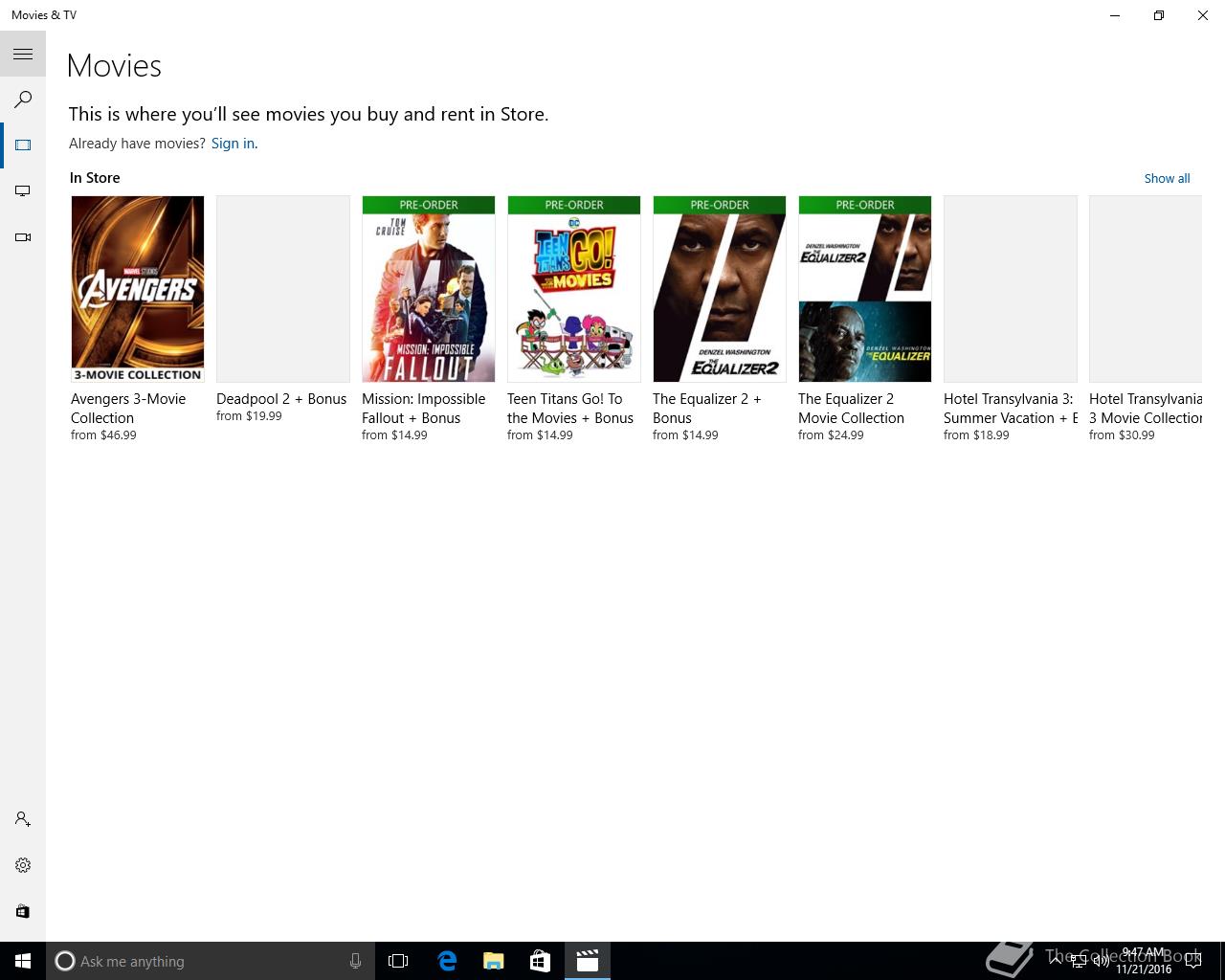This screenshot has height=980, width=1225.
Task: Launch Microsoft Edge from the taskbar
Action: (x=447, y=961)
